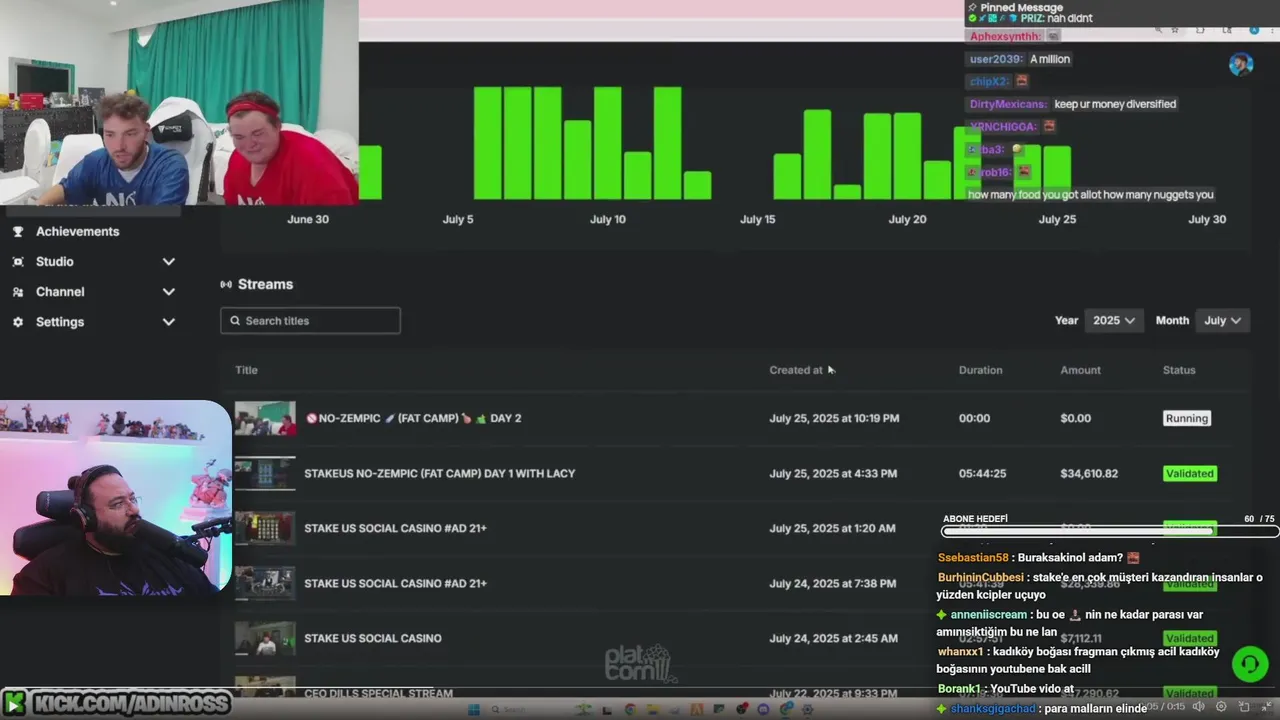The height and width of the screenshot is (720, 1280).
Task: Click the Settings gear icon in sidebar
Action: tap(18, 322)
